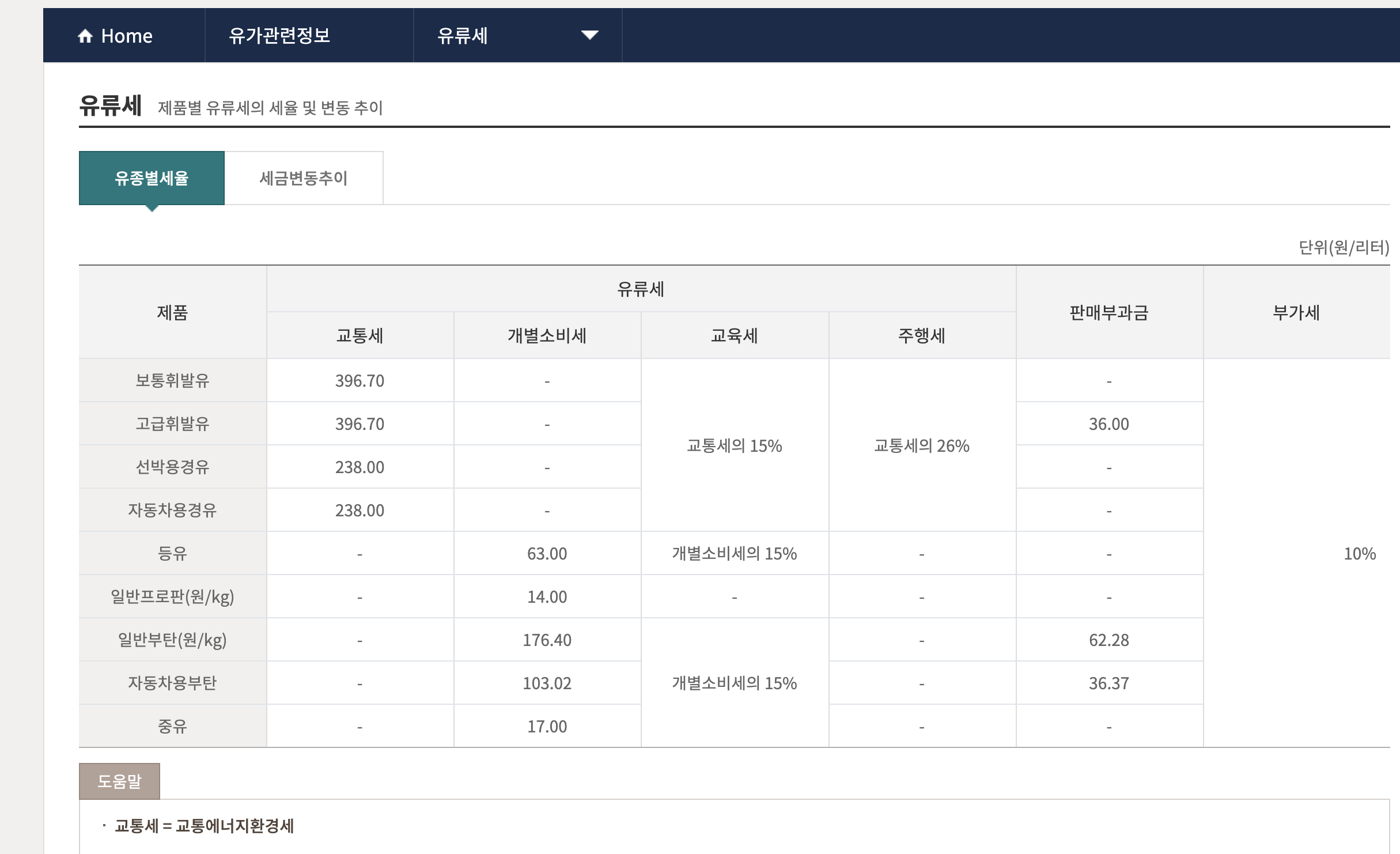The height and width of the screenshot is (854, 1400).
Task: Click the 판매부과금 column header
Action: 1109,312
